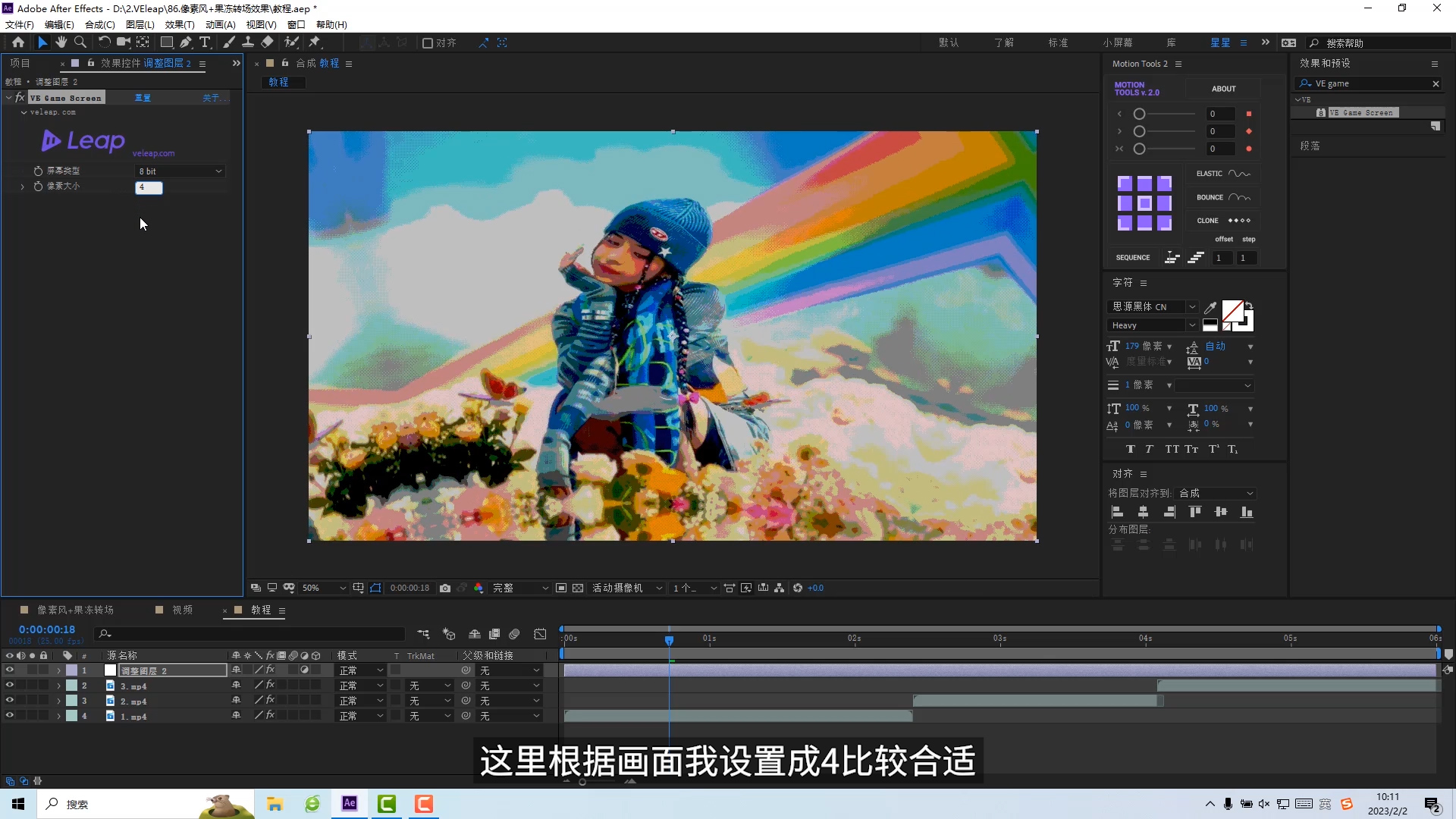Open the veleap.com link
The width and height of the screenshot is (1456, 819).
pyautogui.click(x=153, y=153)
